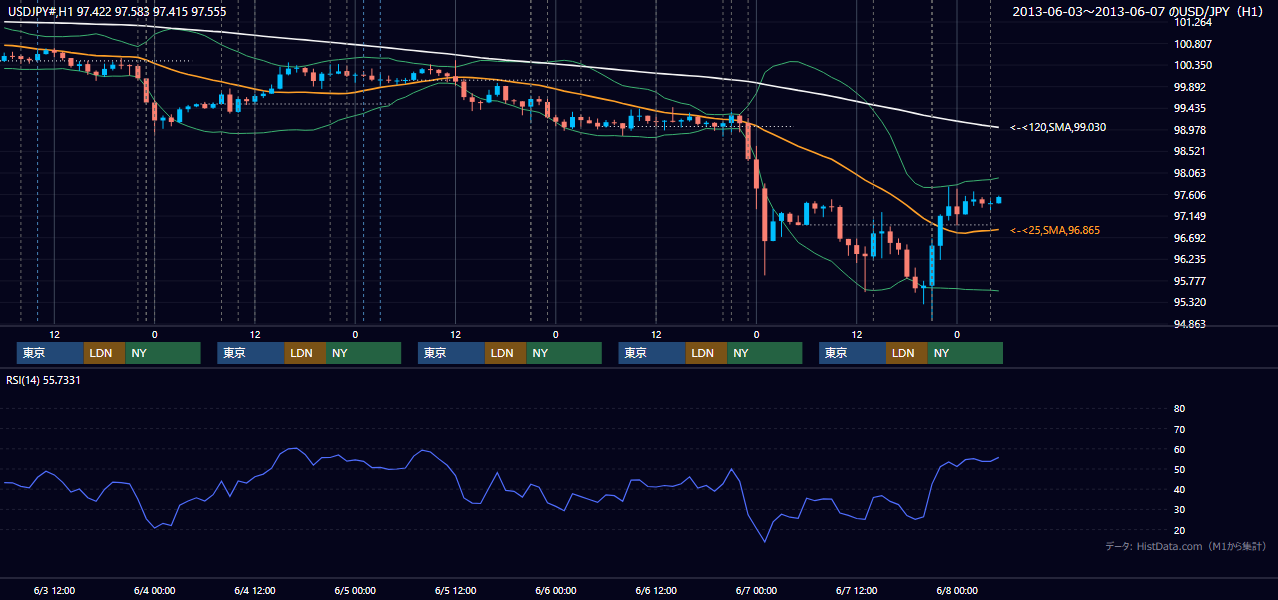Click the RSI scale value 20
The height and width of the screenshot is (600, 1278).
1179,530
